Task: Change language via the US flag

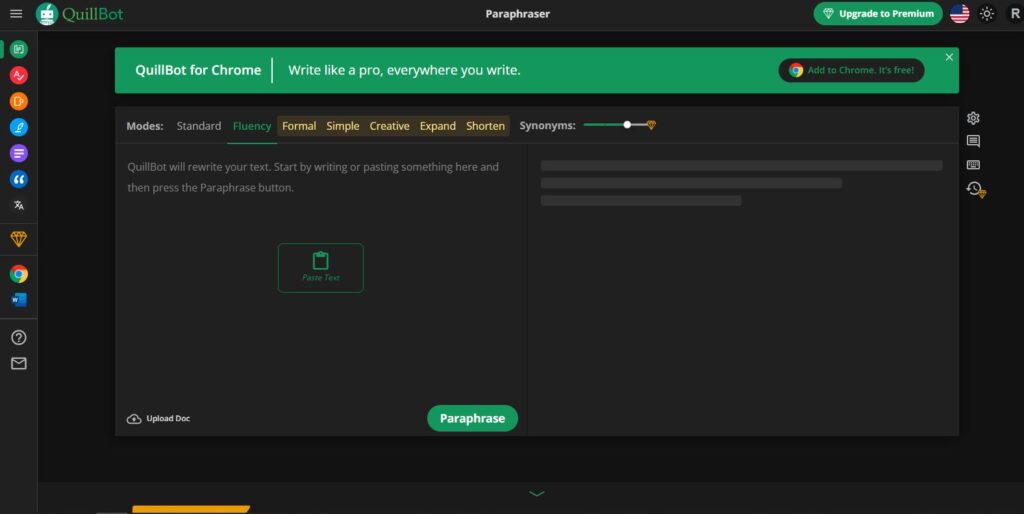Action: click(x=959, y=14)
